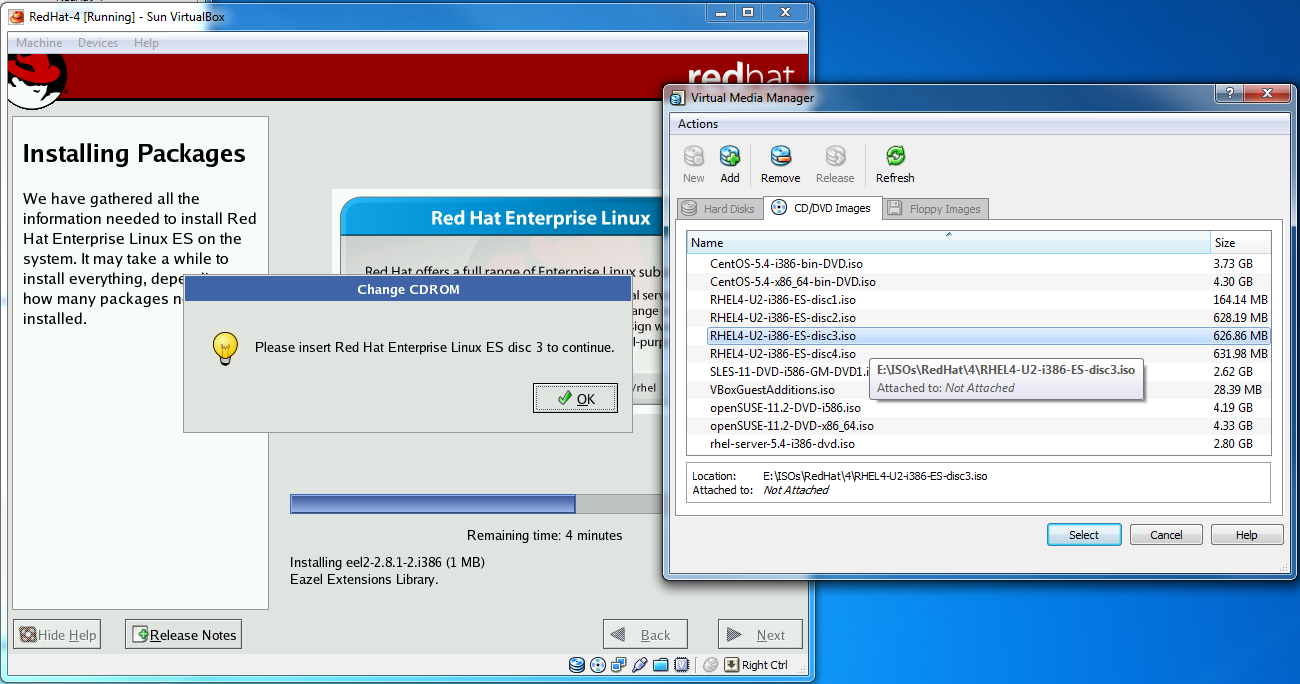Select openSUSE-11.2-DVD-x86_64.iso in the list
This screenshot has height=684, width=1300.
978,426
